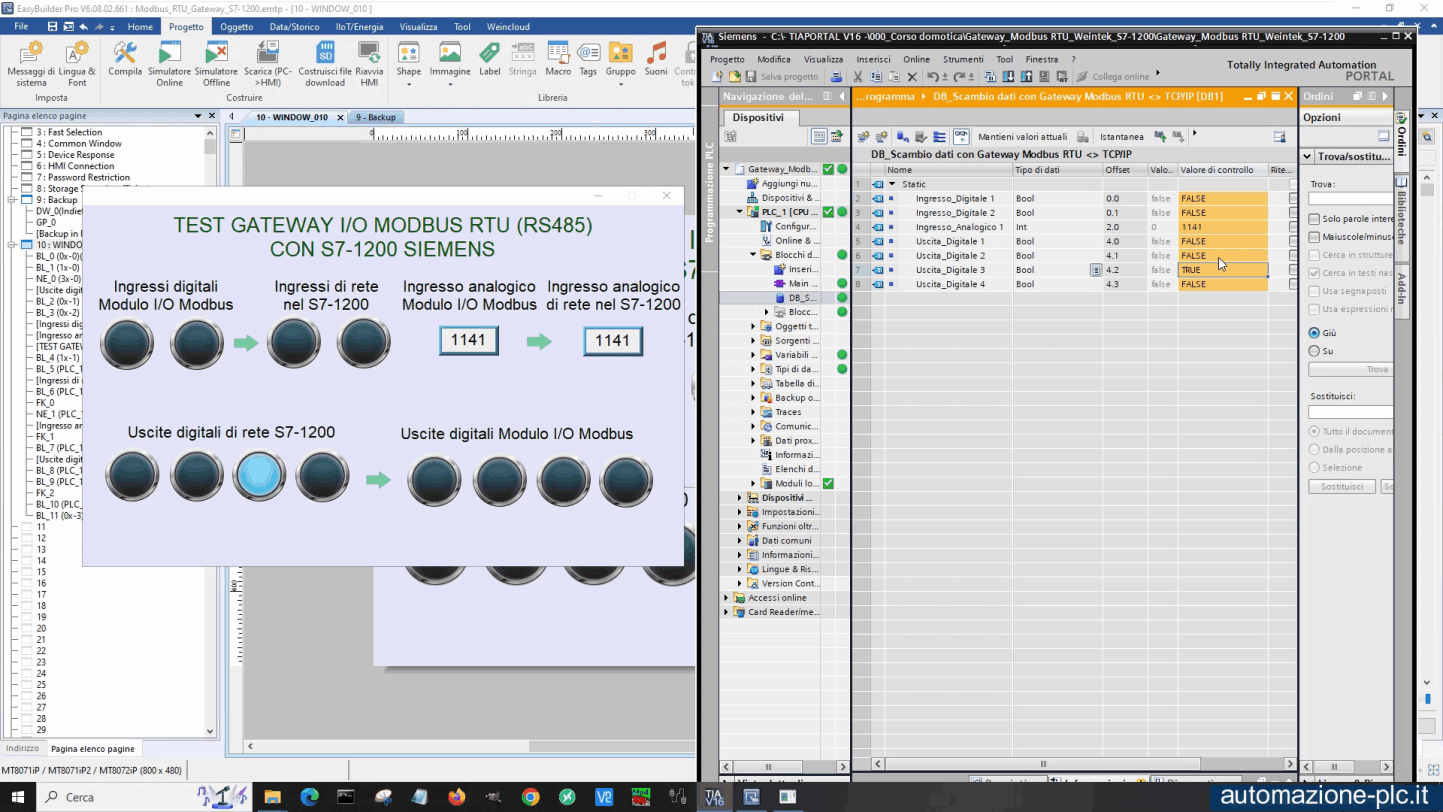Click the Sostituisci text input field
Viewport: 1443px width, 812px height.
(x=1352, y=412)
